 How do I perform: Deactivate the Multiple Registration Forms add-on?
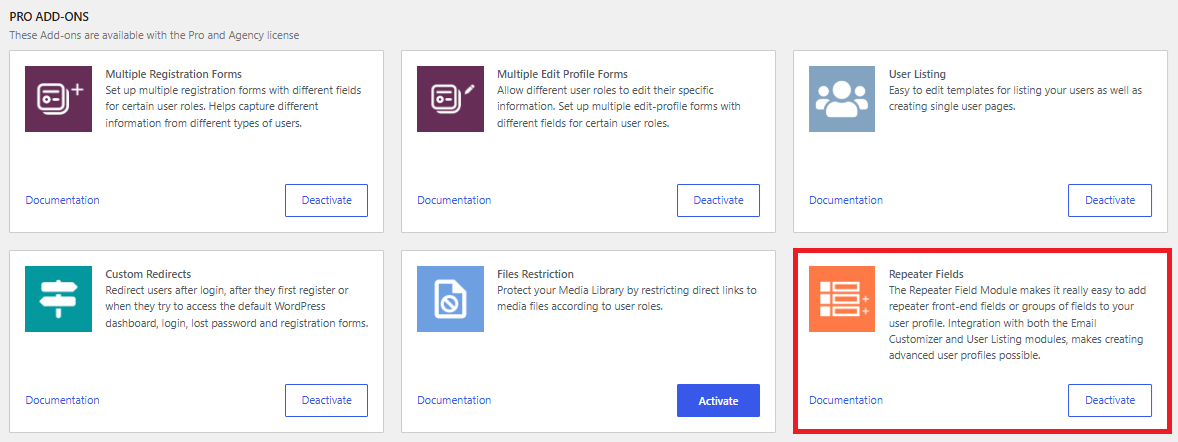coord(327,200)
